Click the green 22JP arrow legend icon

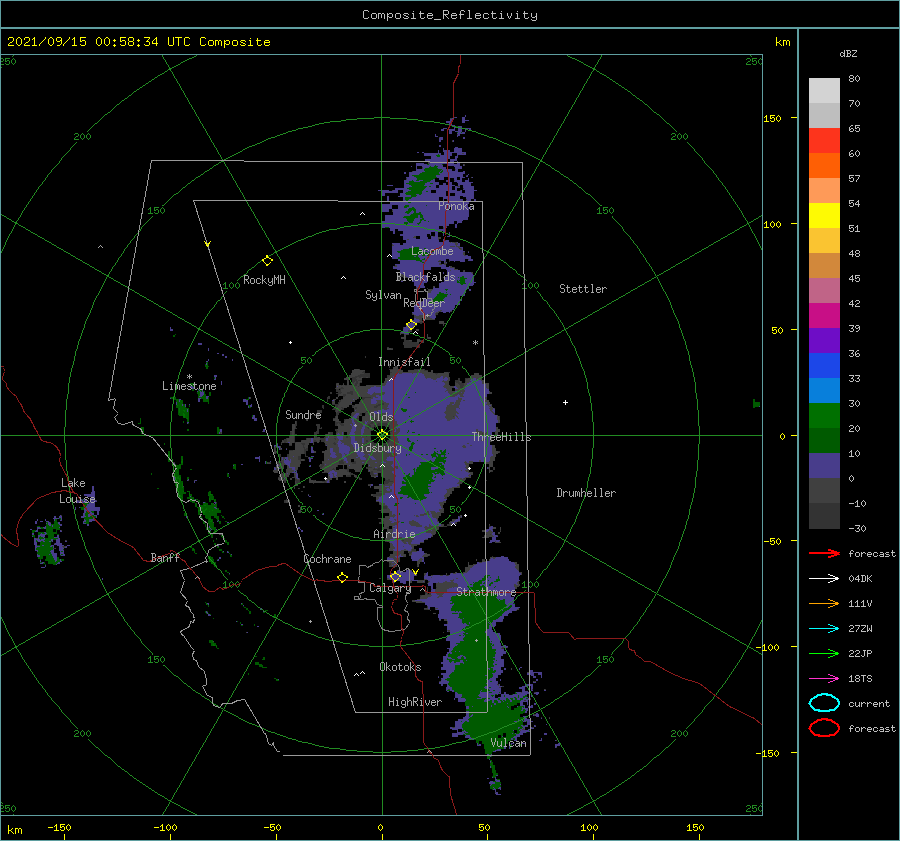[824, 653]
